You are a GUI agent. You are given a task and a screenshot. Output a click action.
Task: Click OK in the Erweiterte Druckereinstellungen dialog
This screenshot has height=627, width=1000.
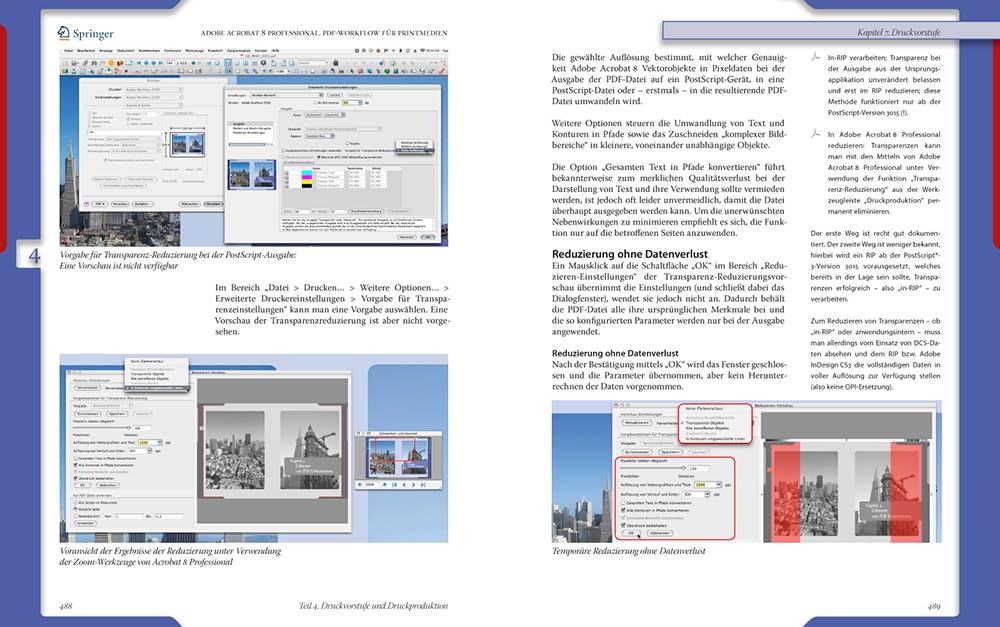coord(428,237)
